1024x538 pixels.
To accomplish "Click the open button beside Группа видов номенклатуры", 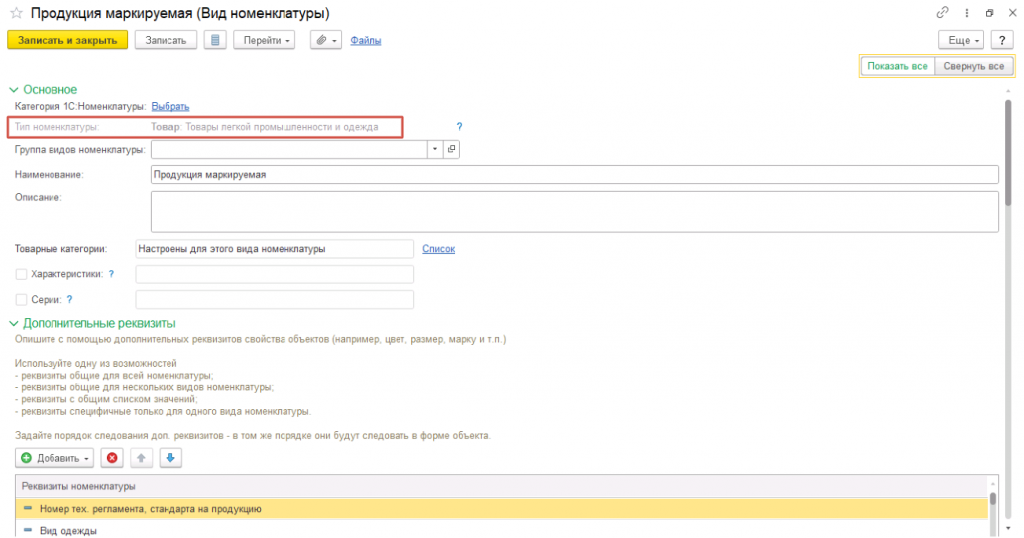I will (x=451, y=149).
